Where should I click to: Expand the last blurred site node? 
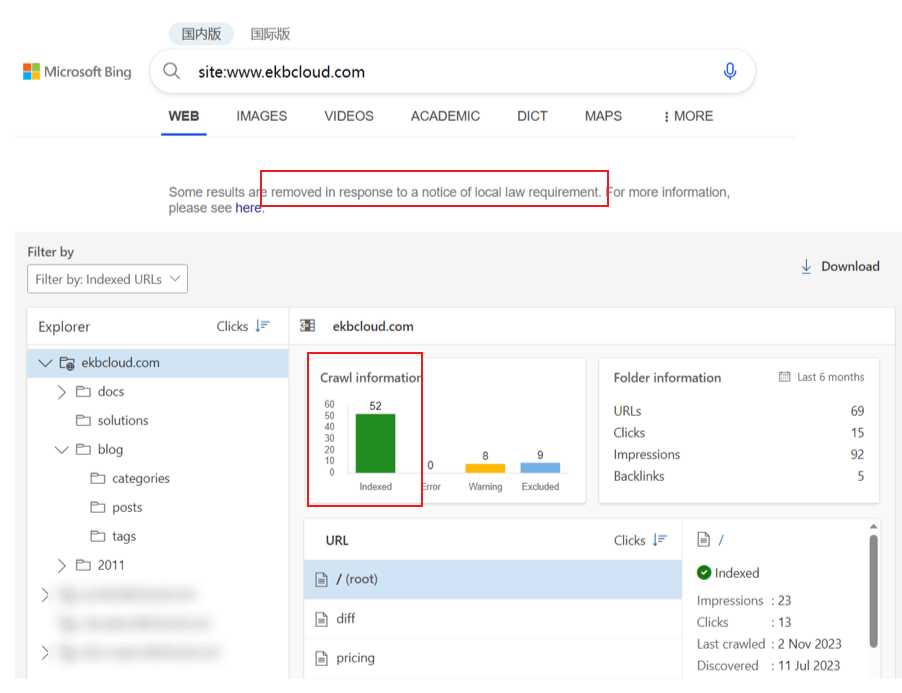pyautogui.click(x=45, y=652)
